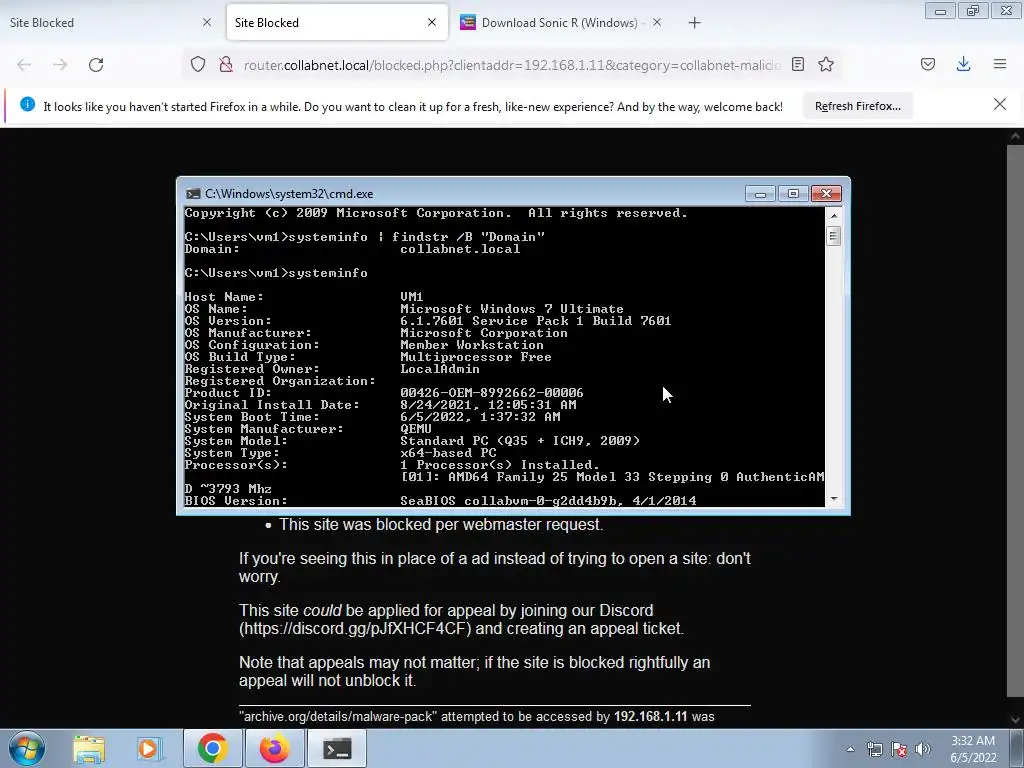Close the cmd.exe window
Viewport: 1024px width, 768px height.
(826, 193)
